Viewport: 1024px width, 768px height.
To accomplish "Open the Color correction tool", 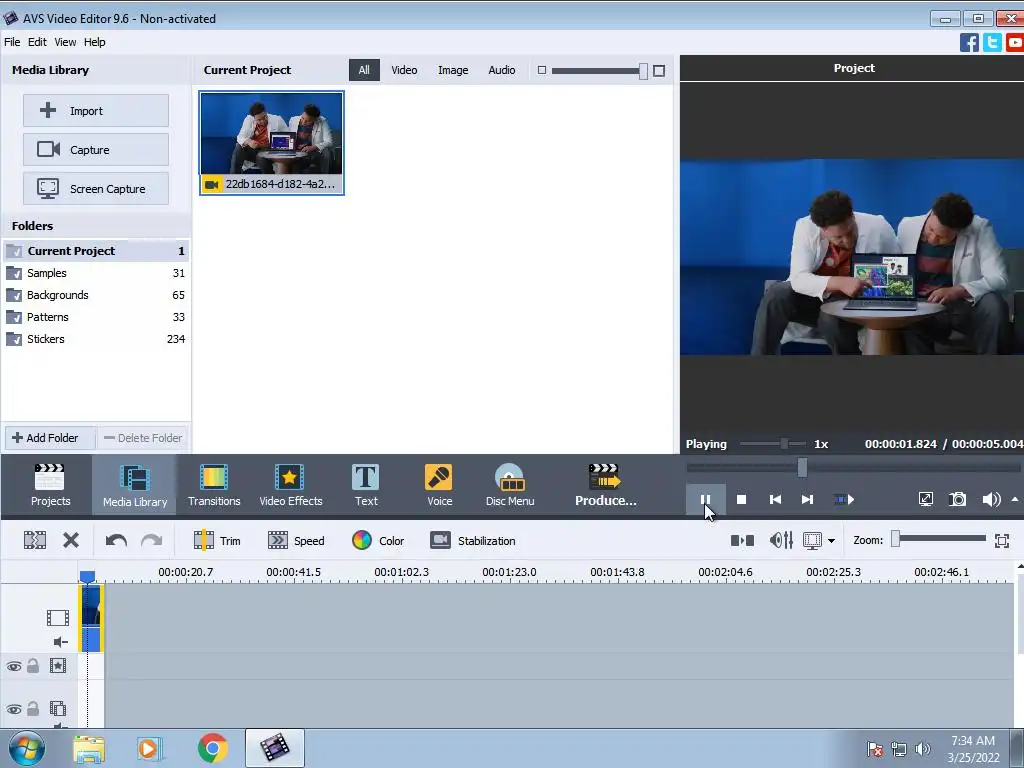I will pyautogui.click(x=378, y=541).
